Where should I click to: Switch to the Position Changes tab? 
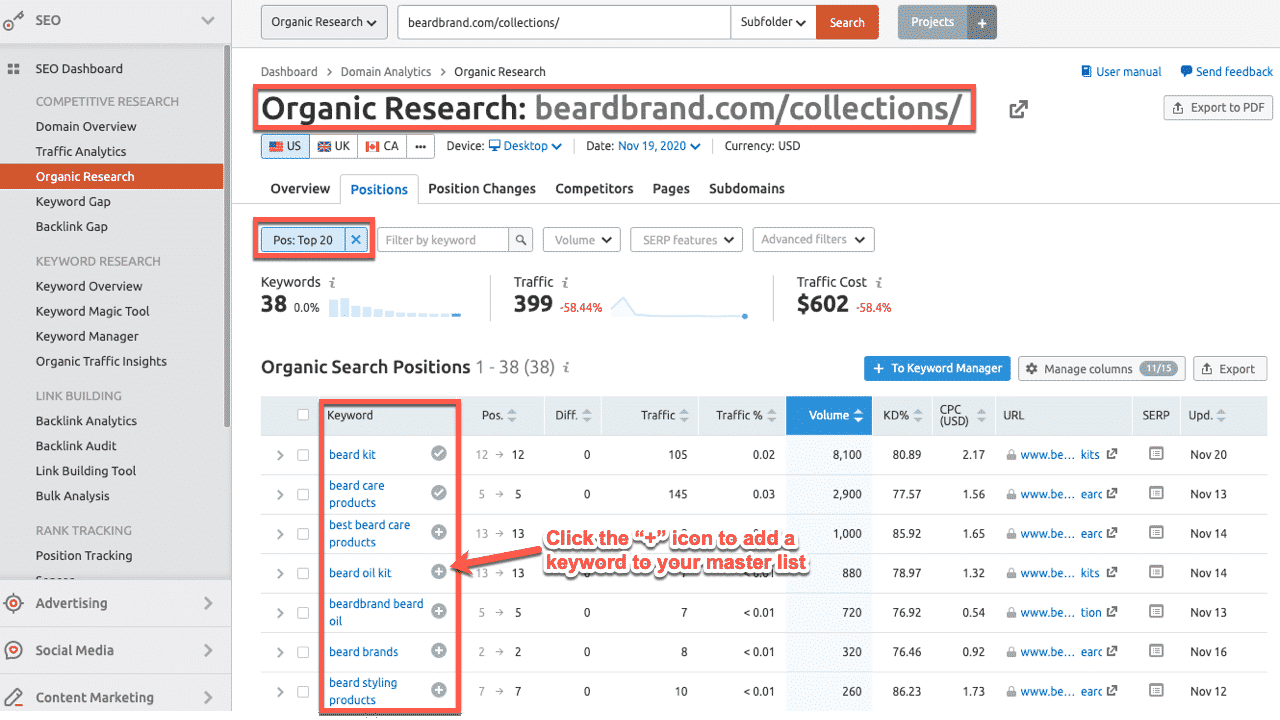(x=482, y=188)
